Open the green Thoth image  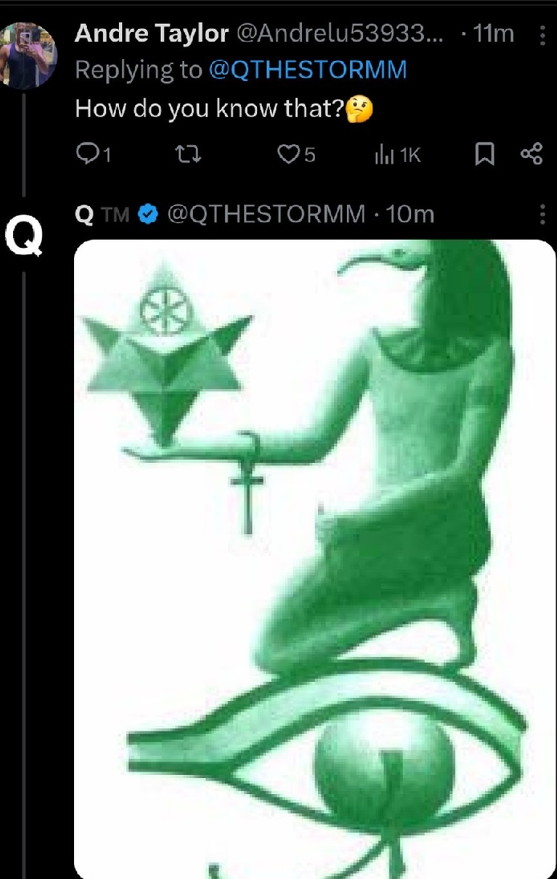coord(315,559)
